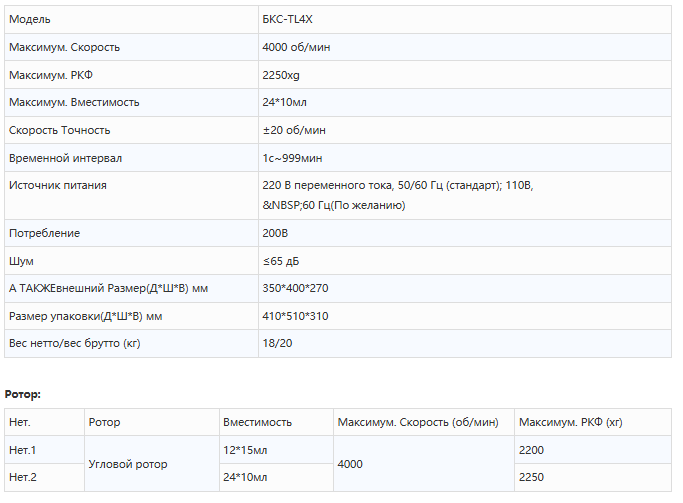
Task: Click the '18/20' weight value
Action: 277,343
